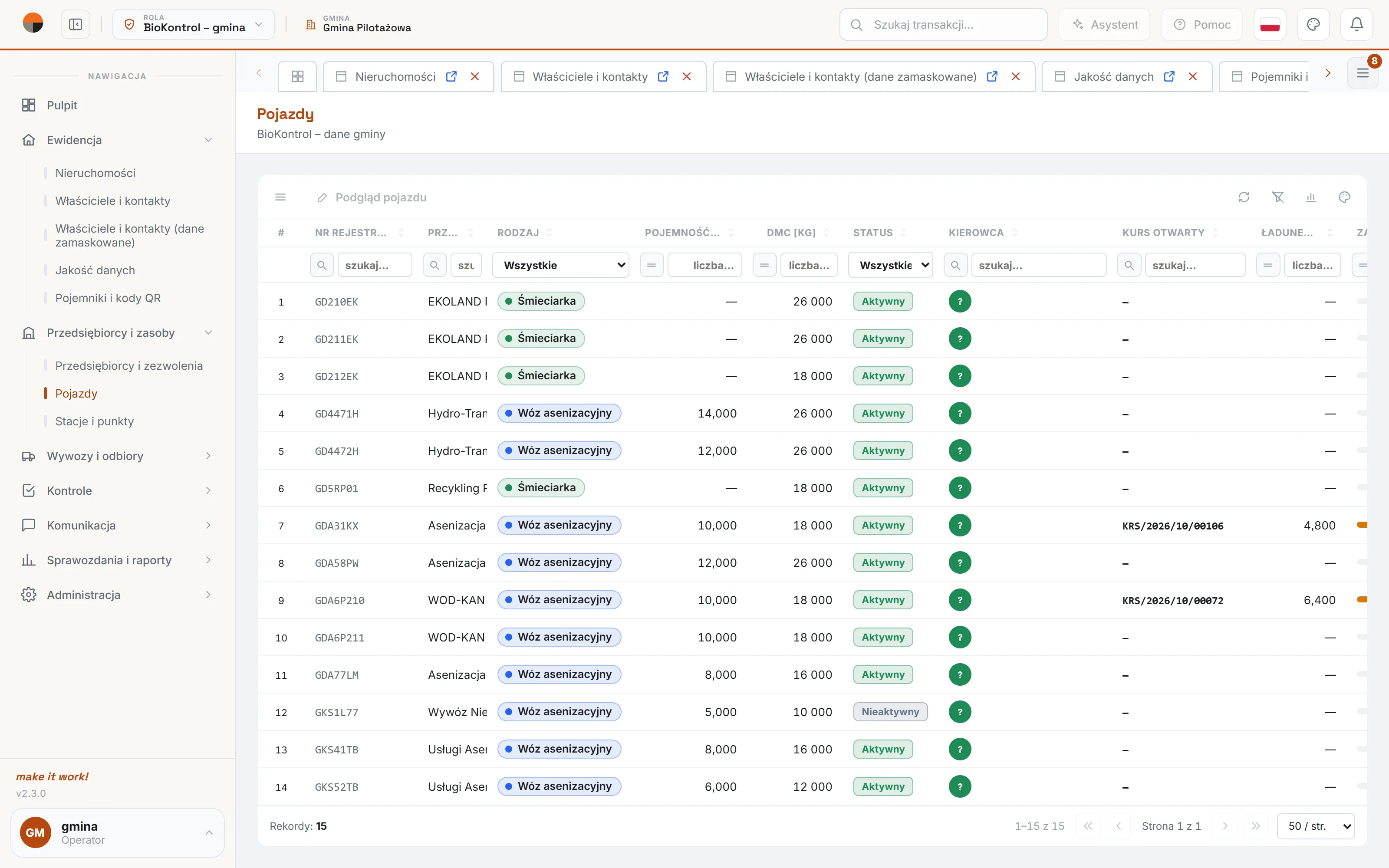Open the chart icon in table toolbar
This screenshot has width=1389, height=868.
(1311, 197)
